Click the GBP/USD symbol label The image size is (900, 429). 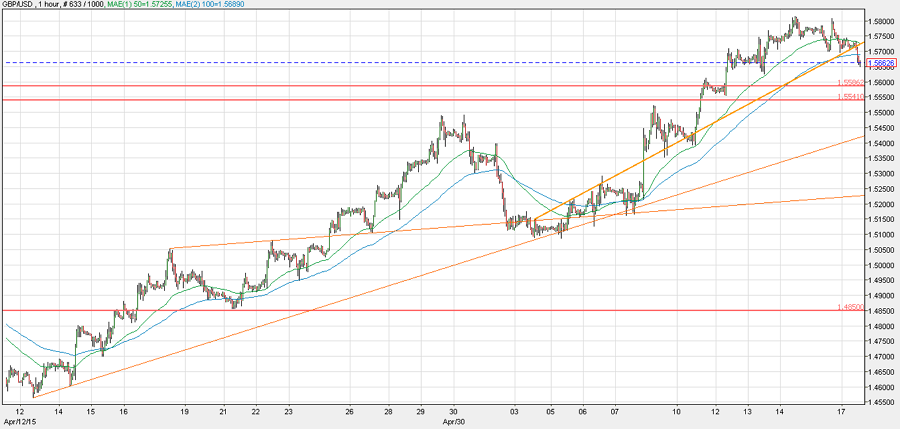point(18,4)
